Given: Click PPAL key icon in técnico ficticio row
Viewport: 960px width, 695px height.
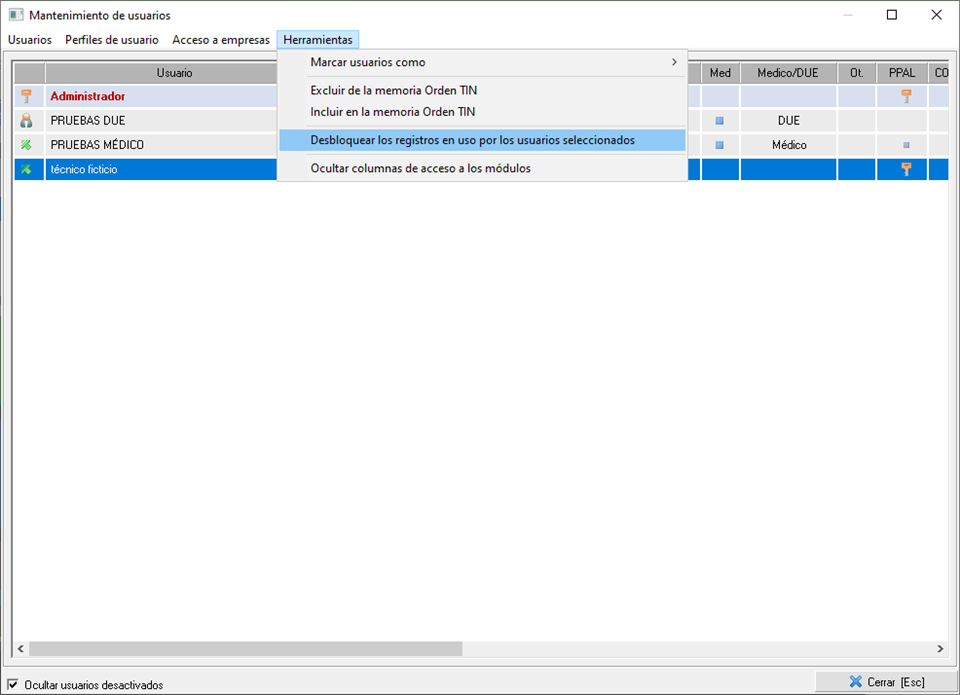Looking at the screenshot, I should pyautogui.click(x=907, y=170).
